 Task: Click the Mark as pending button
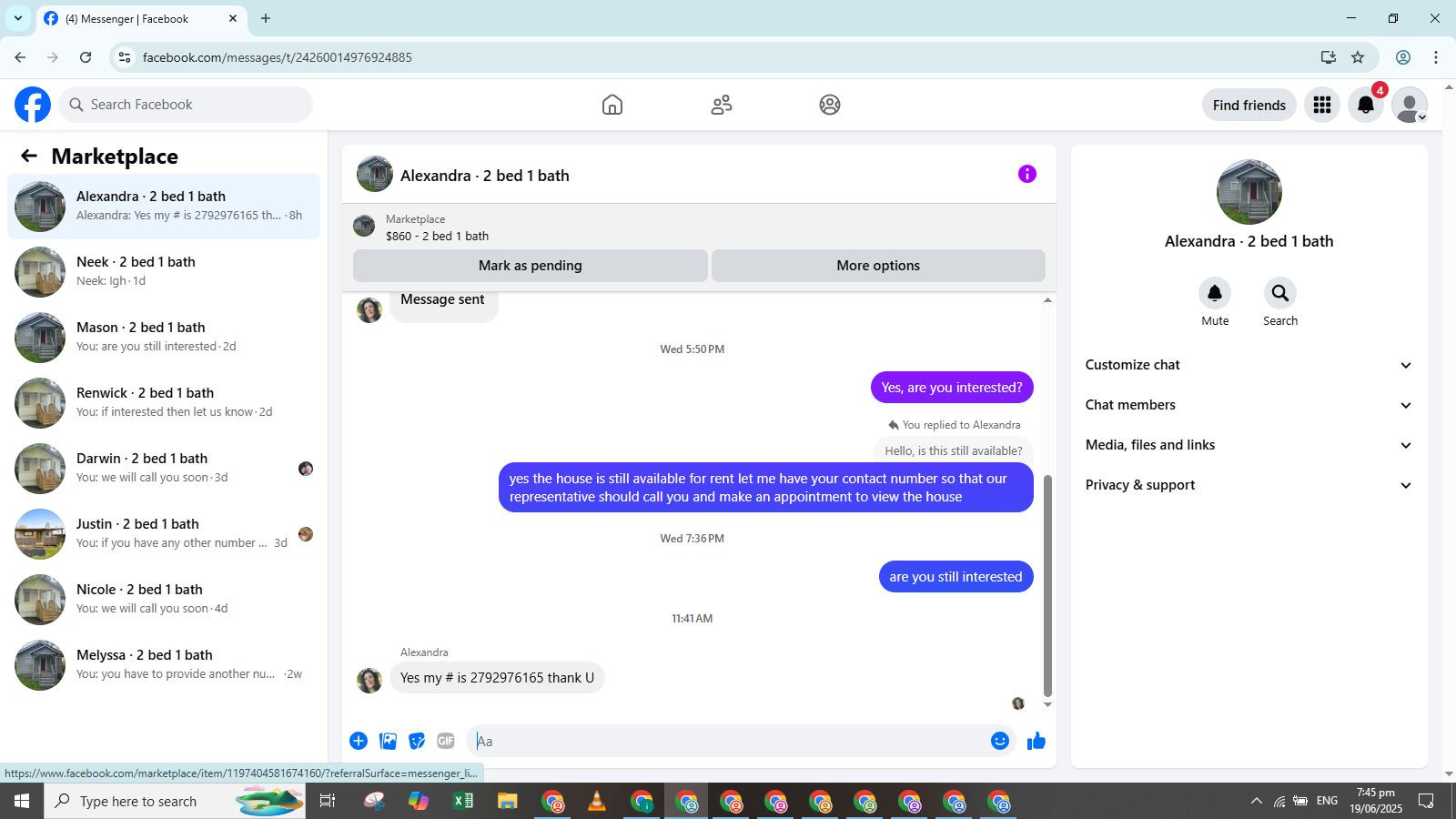pos(531,266)
